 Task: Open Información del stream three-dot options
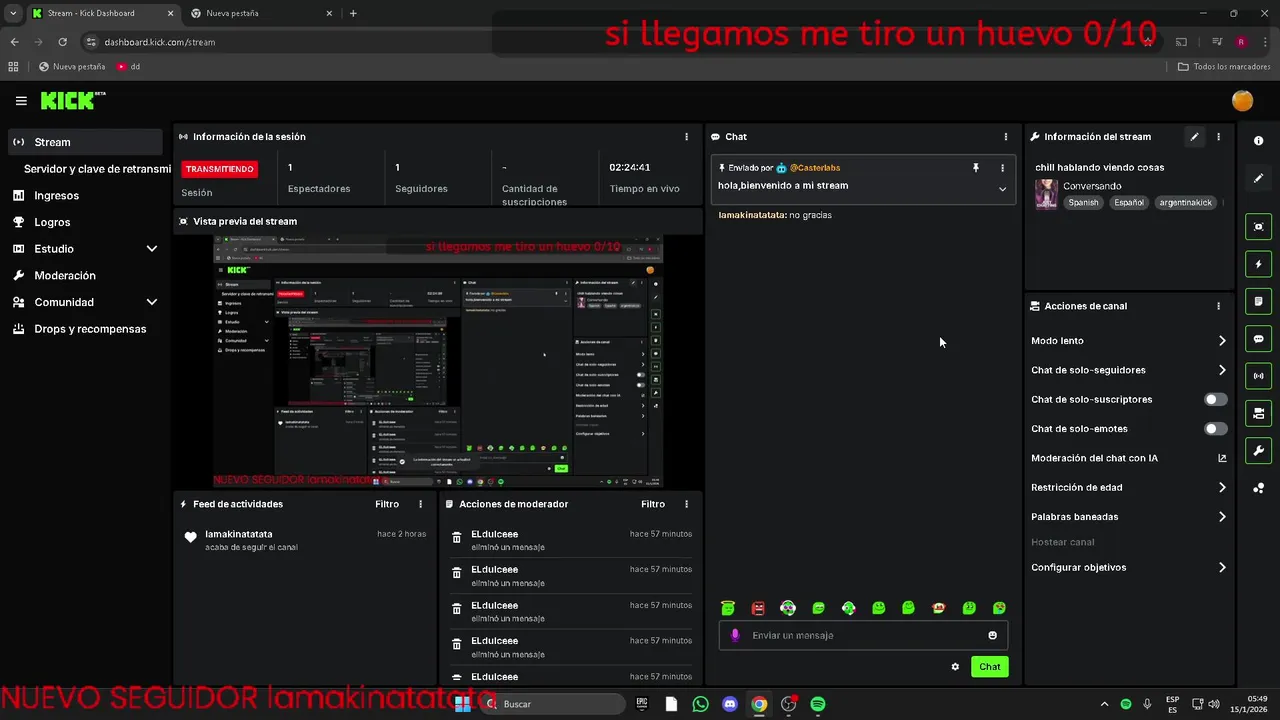1218,137
